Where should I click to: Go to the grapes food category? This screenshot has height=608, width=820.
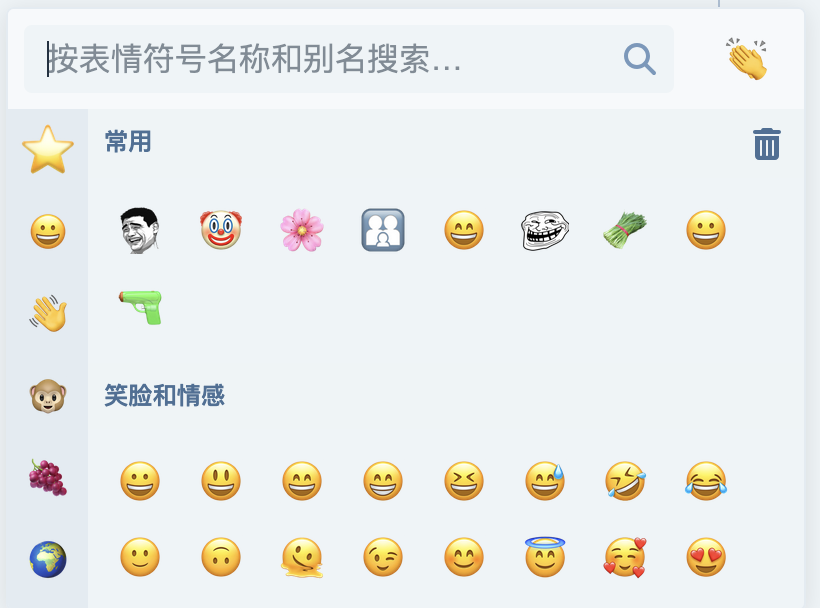[x=48, y=477]
